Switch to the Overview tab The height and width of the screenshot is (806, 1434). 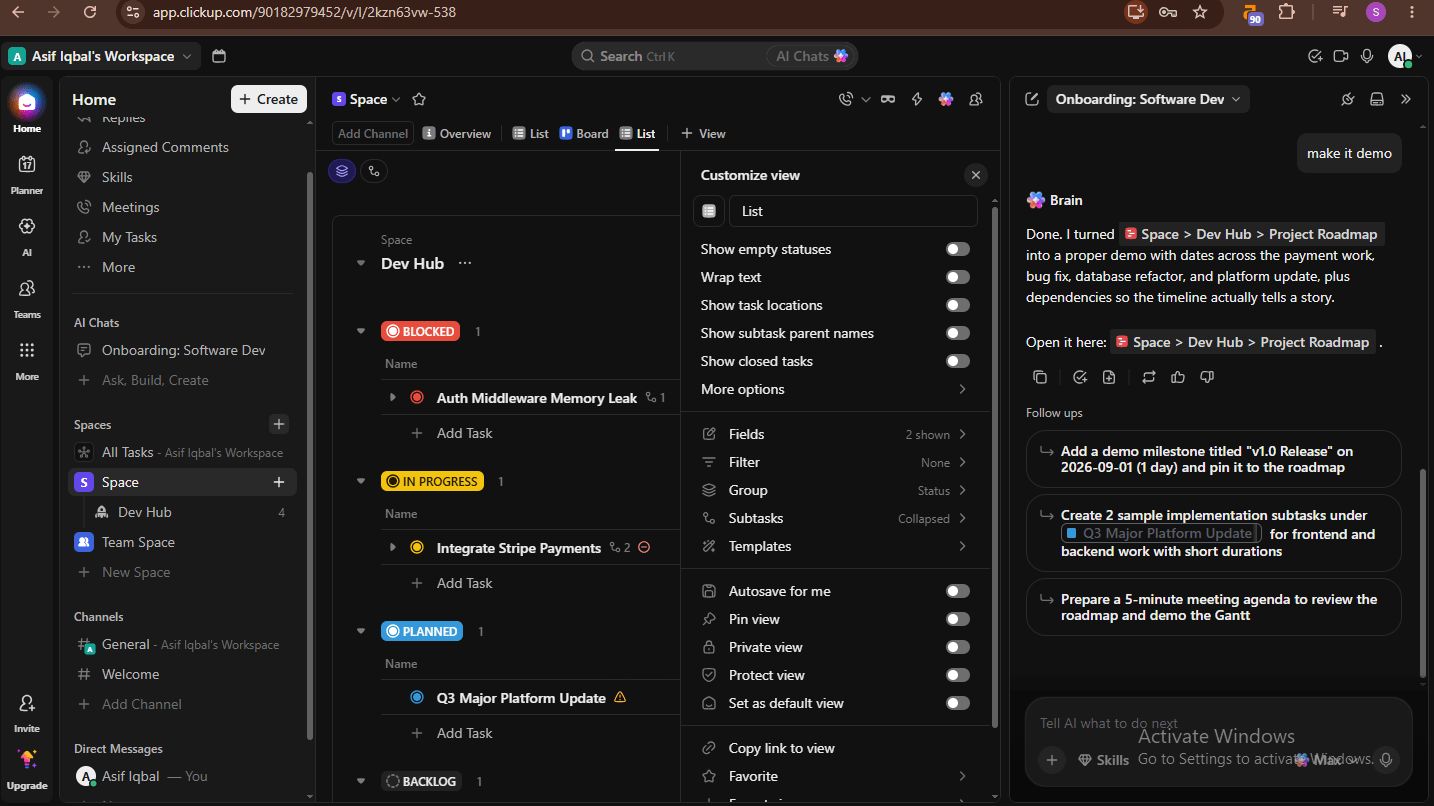tap(458, 133)
